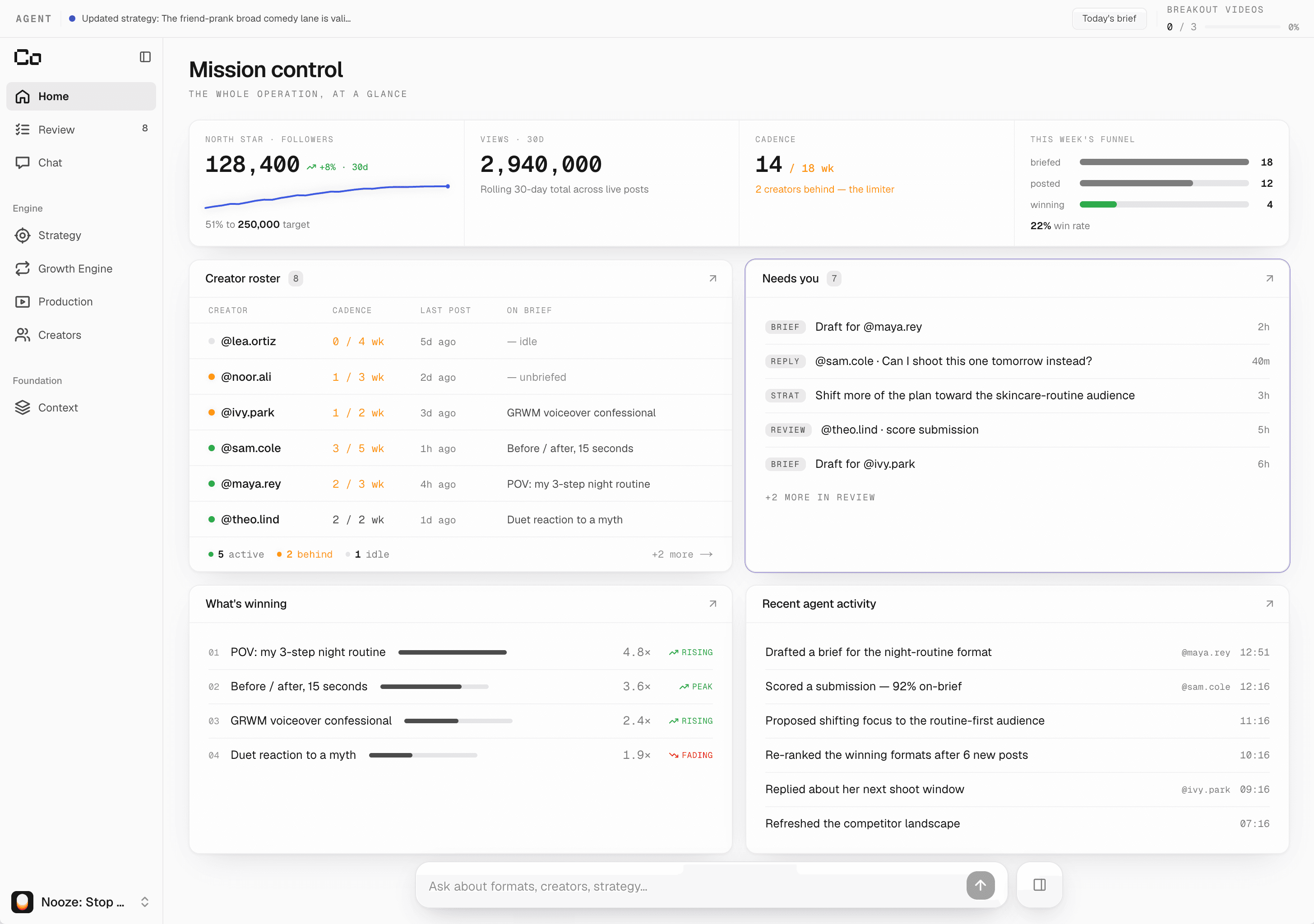Go to Strategy in the Engine group
Screen dimensions: 1314x924
(81, 235)
